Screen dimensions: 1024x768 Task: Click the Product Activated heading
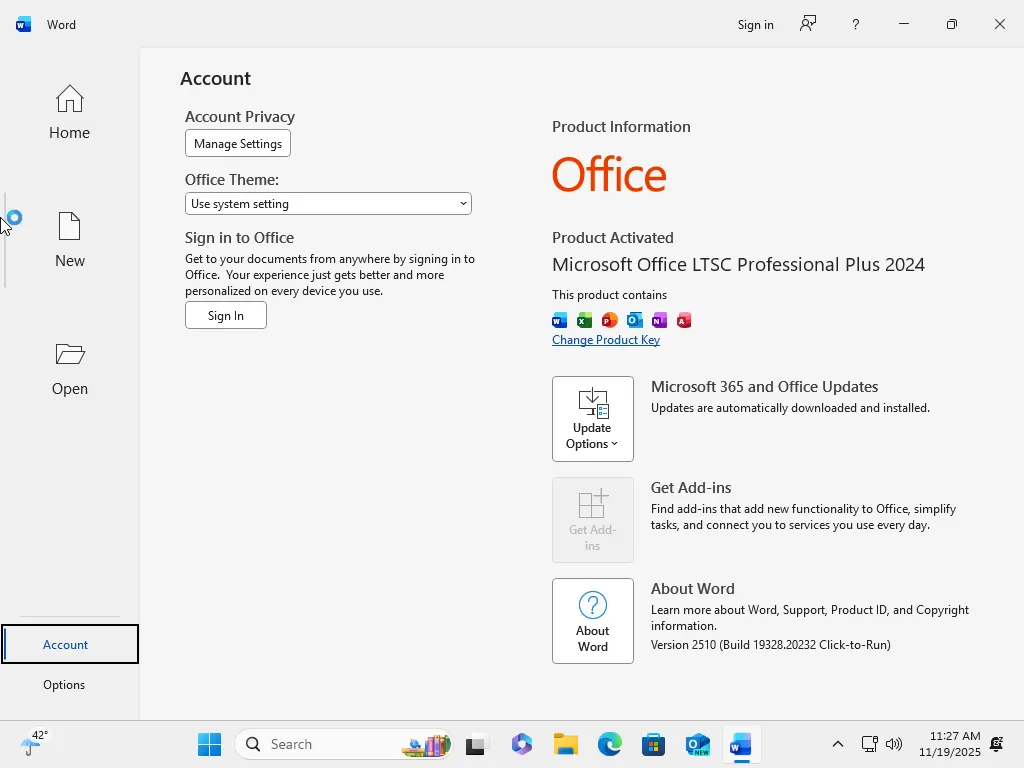coord(613,238)
